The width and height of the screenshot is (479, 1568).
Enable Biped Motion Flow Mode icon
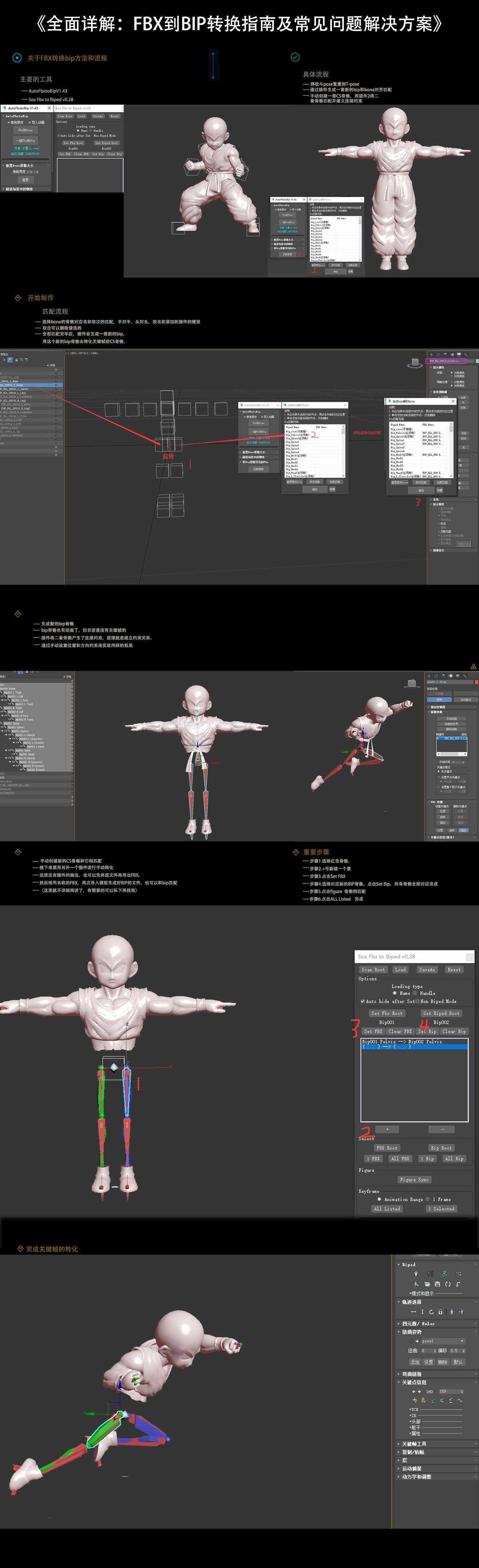click(x=445, y=1274)
